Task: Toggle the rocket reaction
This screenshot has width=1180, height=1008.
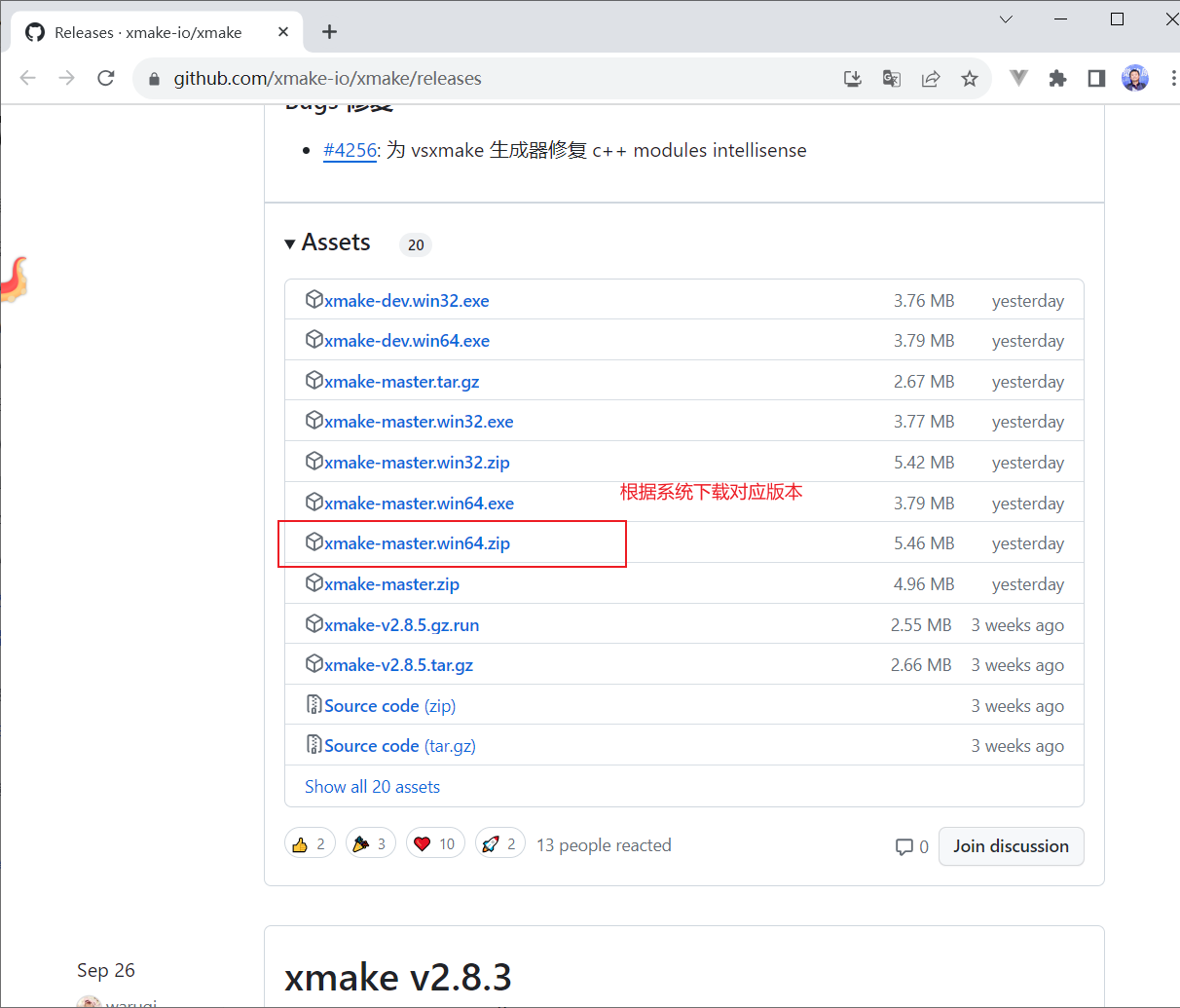Action: (499, 844)
